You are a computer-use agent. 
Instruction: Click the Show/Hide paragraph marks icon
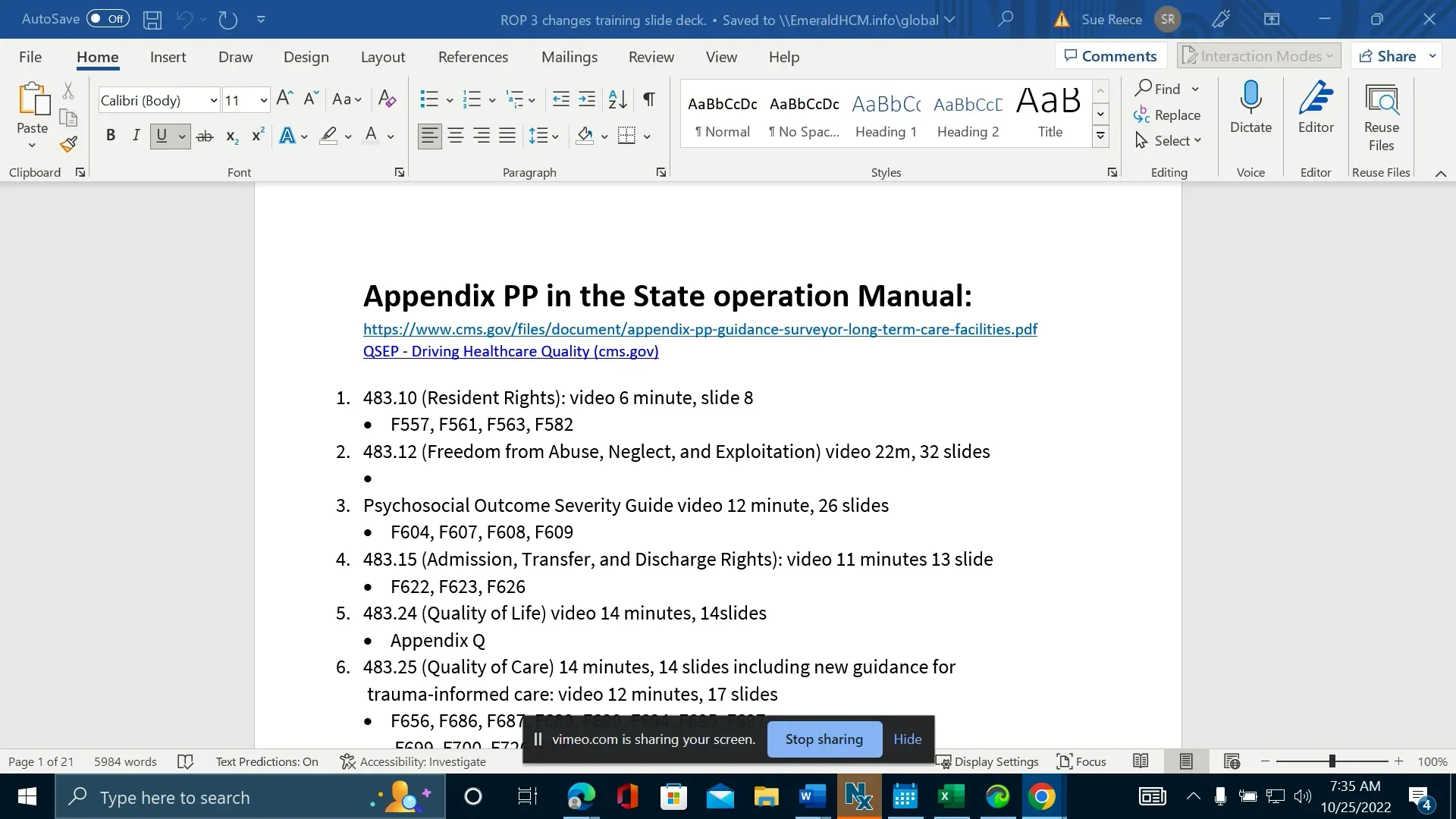[x=649, y=99]
